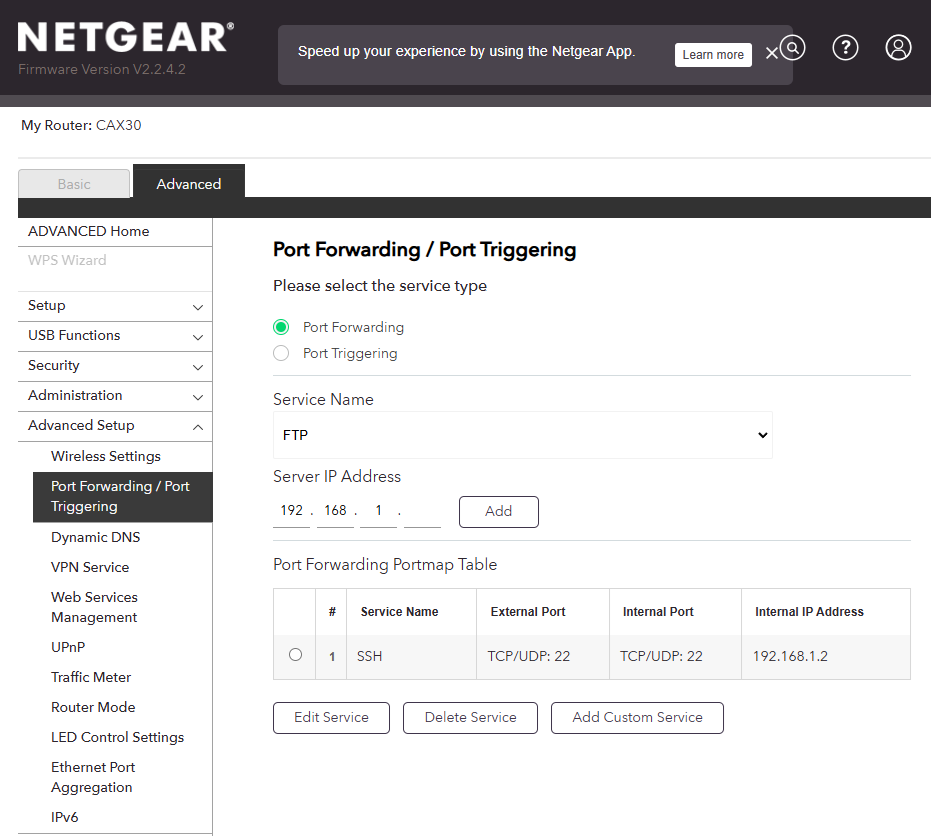Select the Port Forwarding radio button
The image size is (931, 836).
[281, 327]
